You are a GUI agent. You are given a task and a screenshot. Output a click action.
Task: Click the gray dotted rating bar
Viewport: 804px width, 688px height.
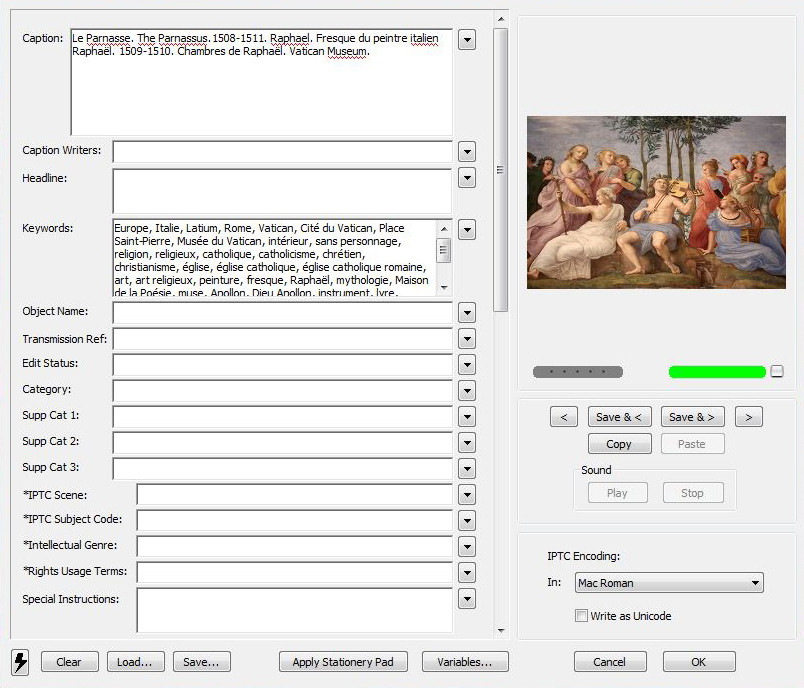(578, 372)
